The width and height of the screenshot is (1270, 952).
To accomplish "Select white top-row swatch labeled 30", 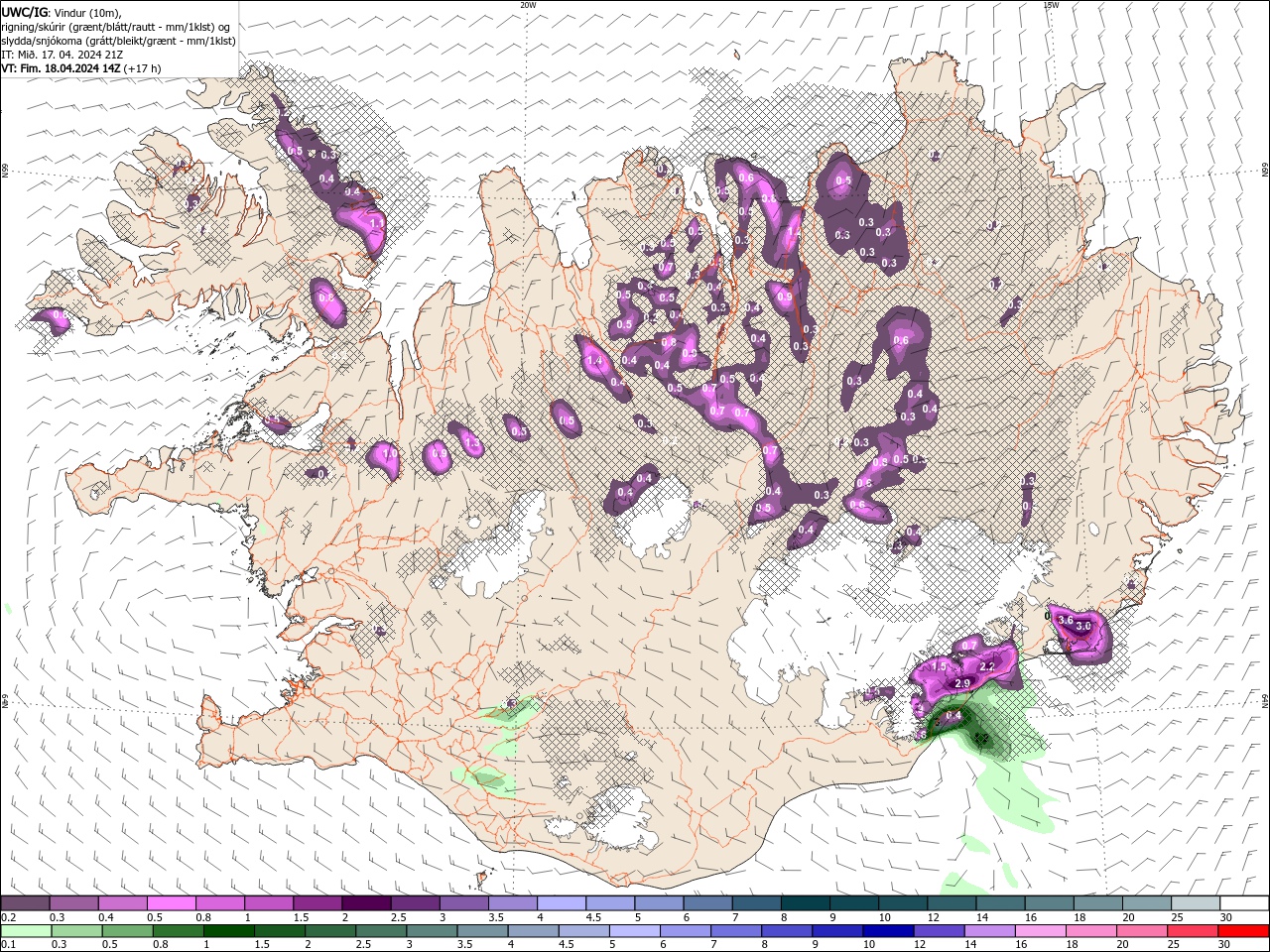I will (1244, 903).
